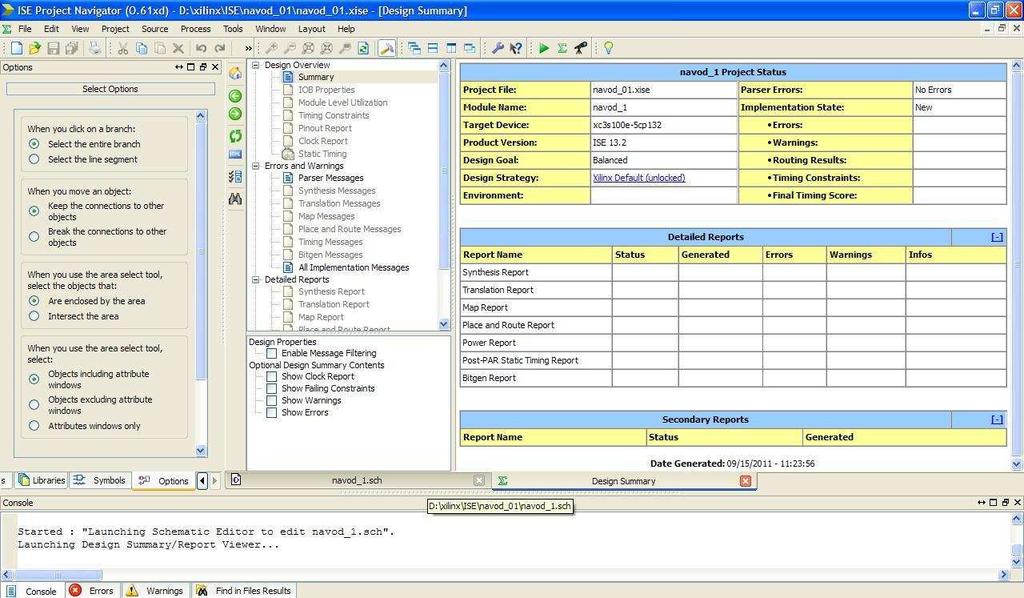Check the Show Clock Report box
1024x598 pixels.
pyautogui.click(x=272, y=377)
